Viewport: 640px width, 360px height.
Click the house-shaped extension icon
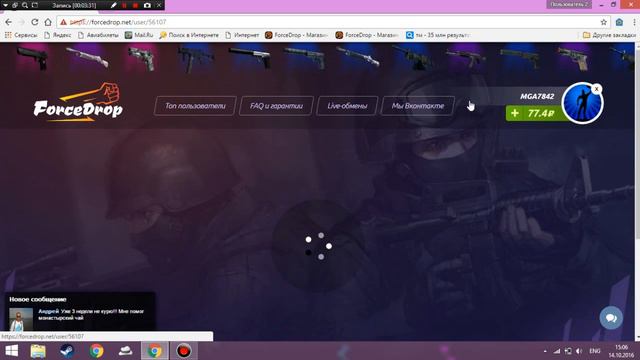[619, 22]
